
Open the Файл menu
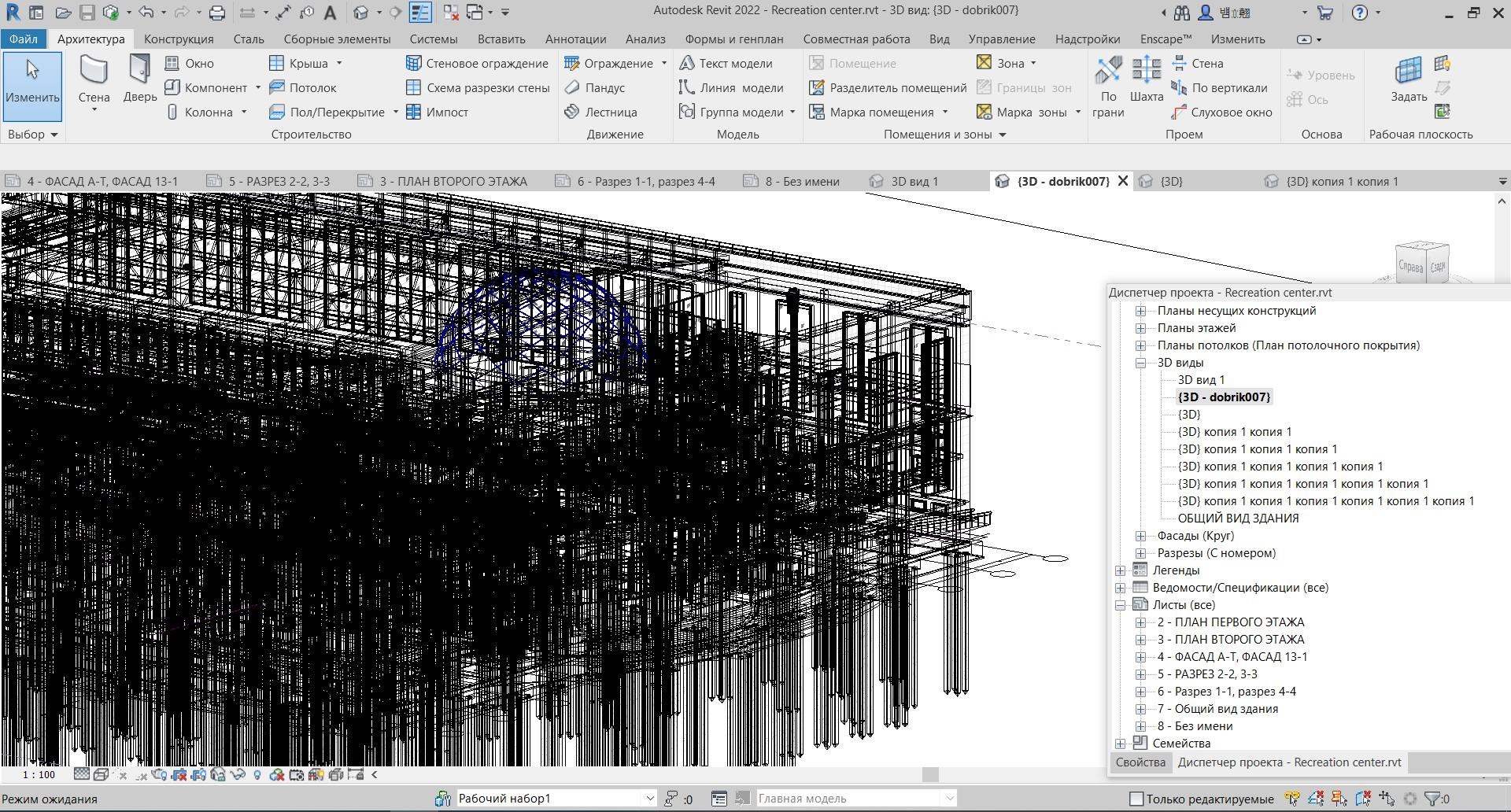(24, 39)
